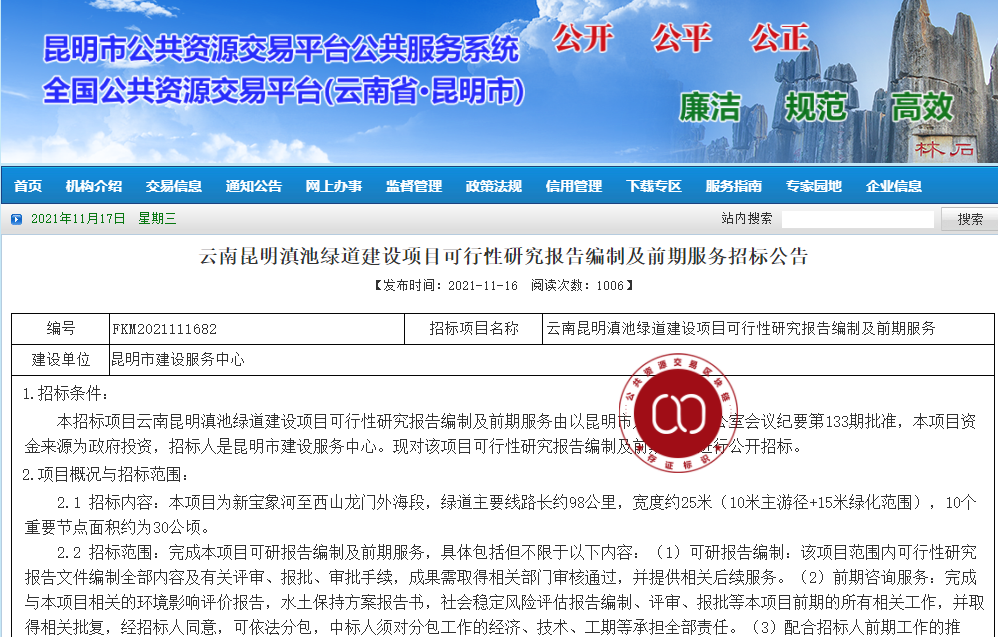This screenshot has height=637, width=998.
Task: Click the red 林石 seal in banner
Action: coord(943,149)
